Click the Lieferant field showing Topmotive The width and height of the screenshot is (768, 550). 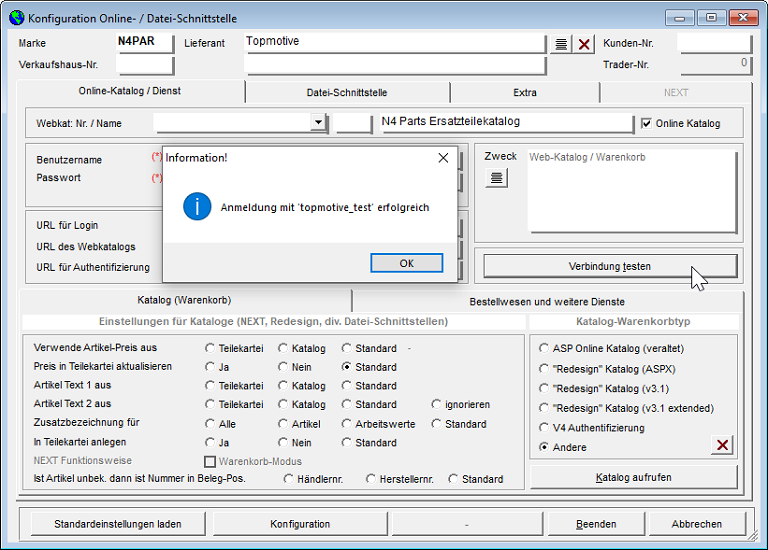[394, 42]
